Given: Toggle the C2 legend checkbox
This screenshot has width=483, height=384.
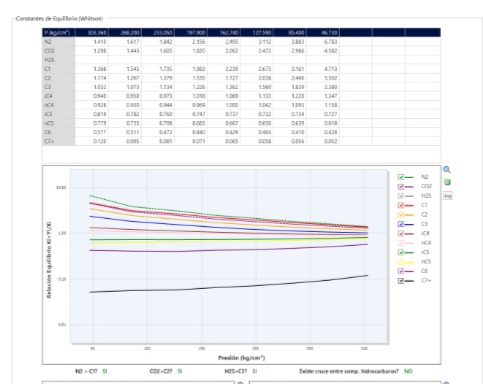Looking at the screenshot, I should (401, 215).
